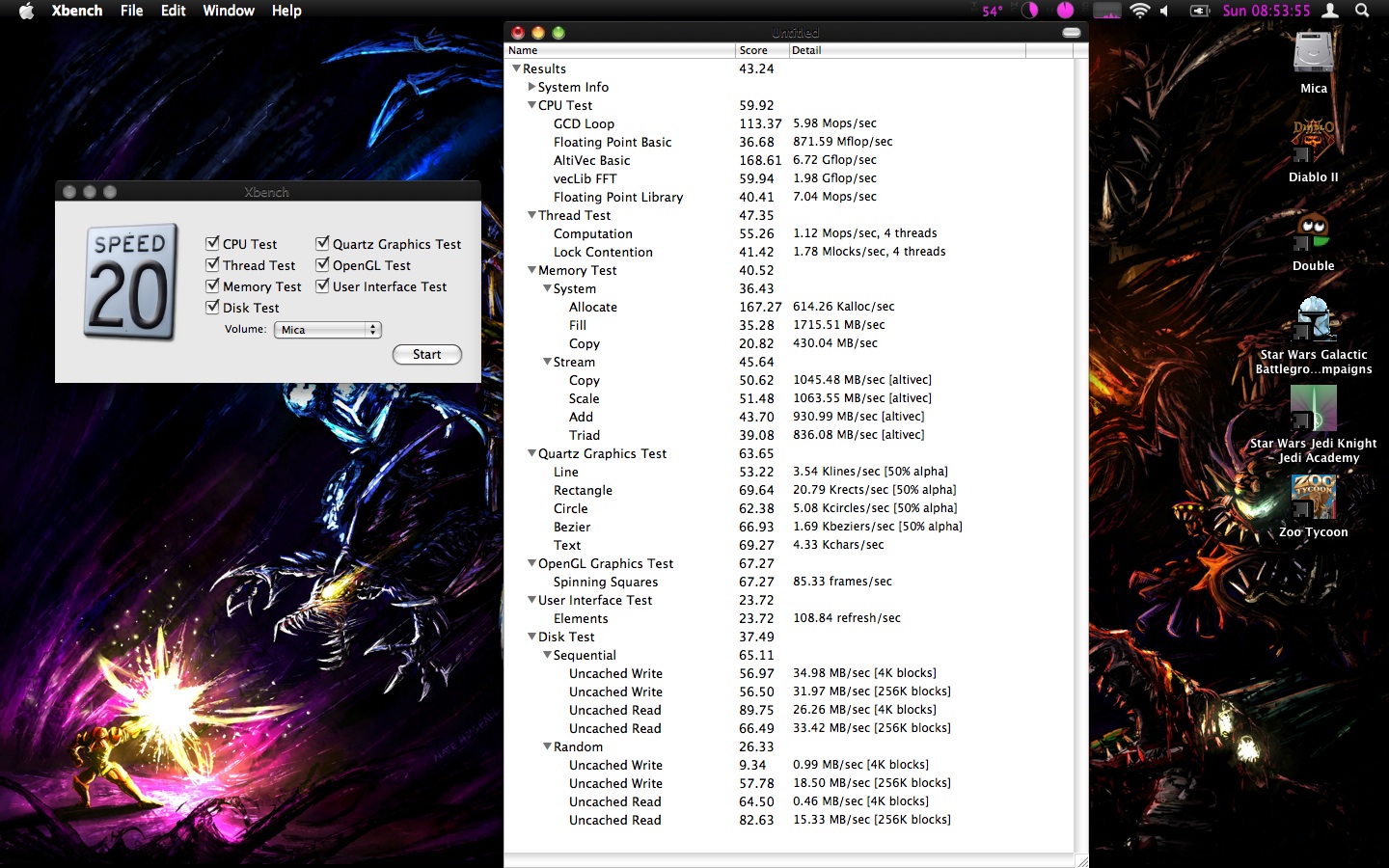
Task: Disable the Disk Test checkbox
Action: pos(212,308)
